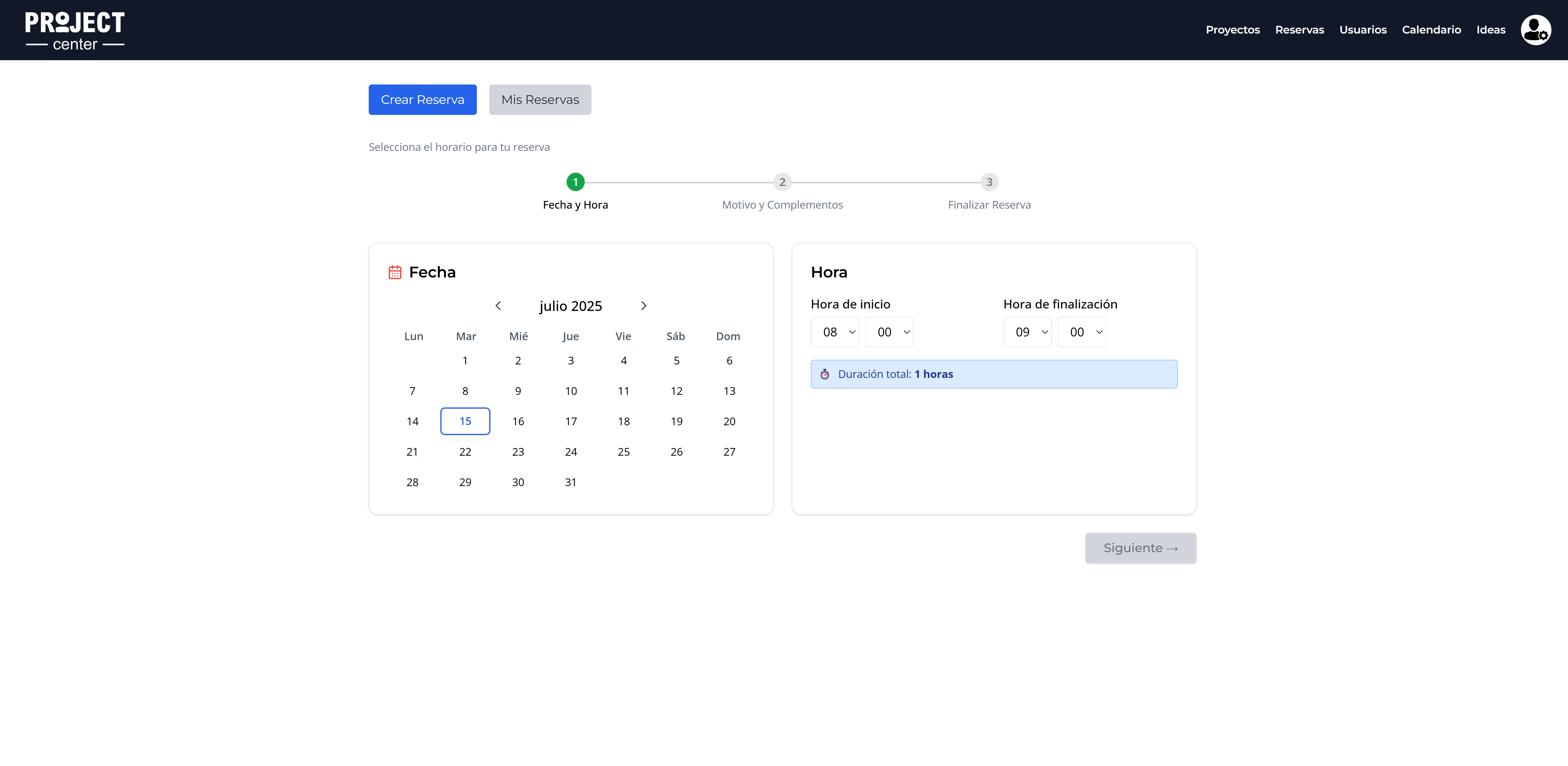Select July 22 date

pyautogui.click(x=465, y=452)
